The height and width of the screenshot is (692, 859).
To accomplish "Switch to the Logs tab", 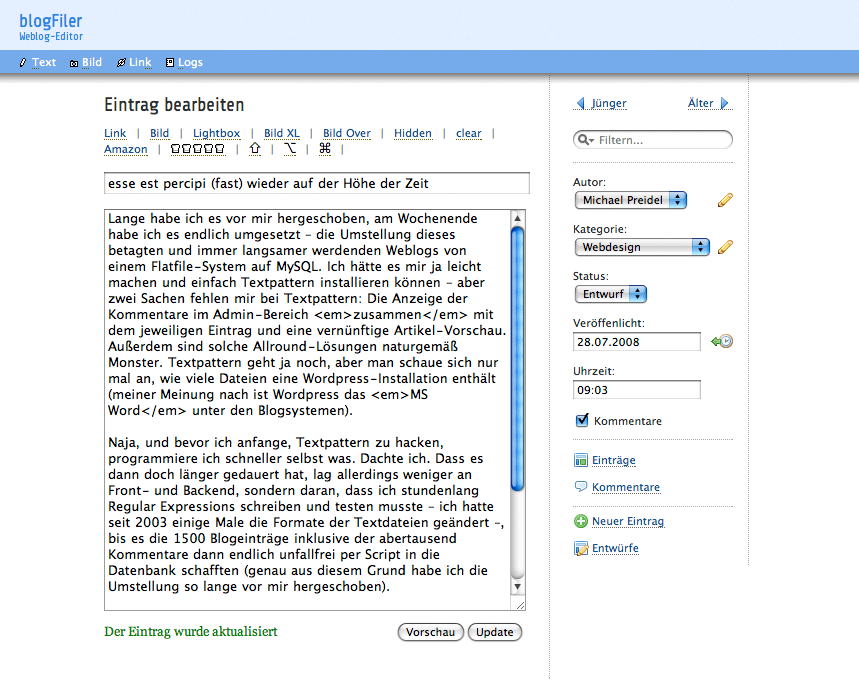I will click(184, 62).
